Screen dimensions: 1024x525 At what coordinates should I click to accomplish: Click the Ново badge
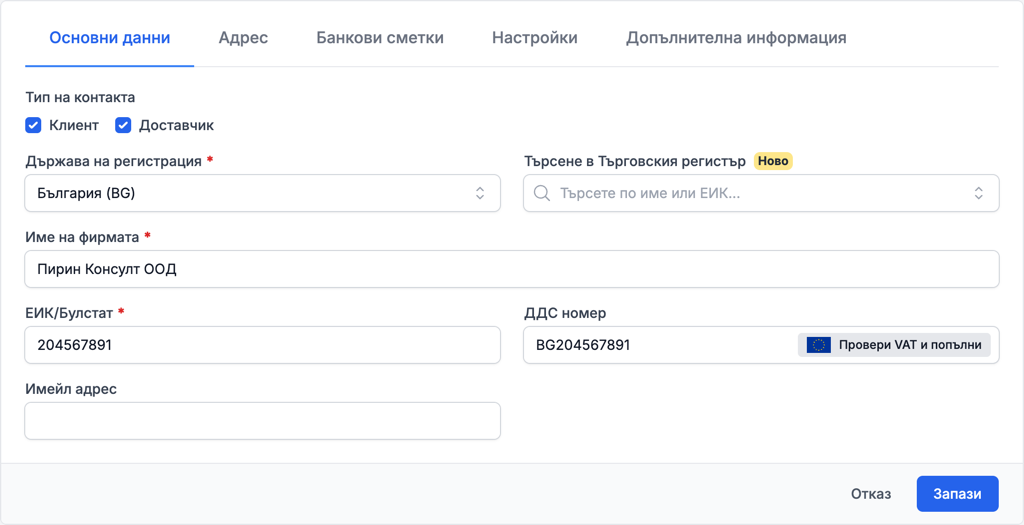tap(773, 161)
